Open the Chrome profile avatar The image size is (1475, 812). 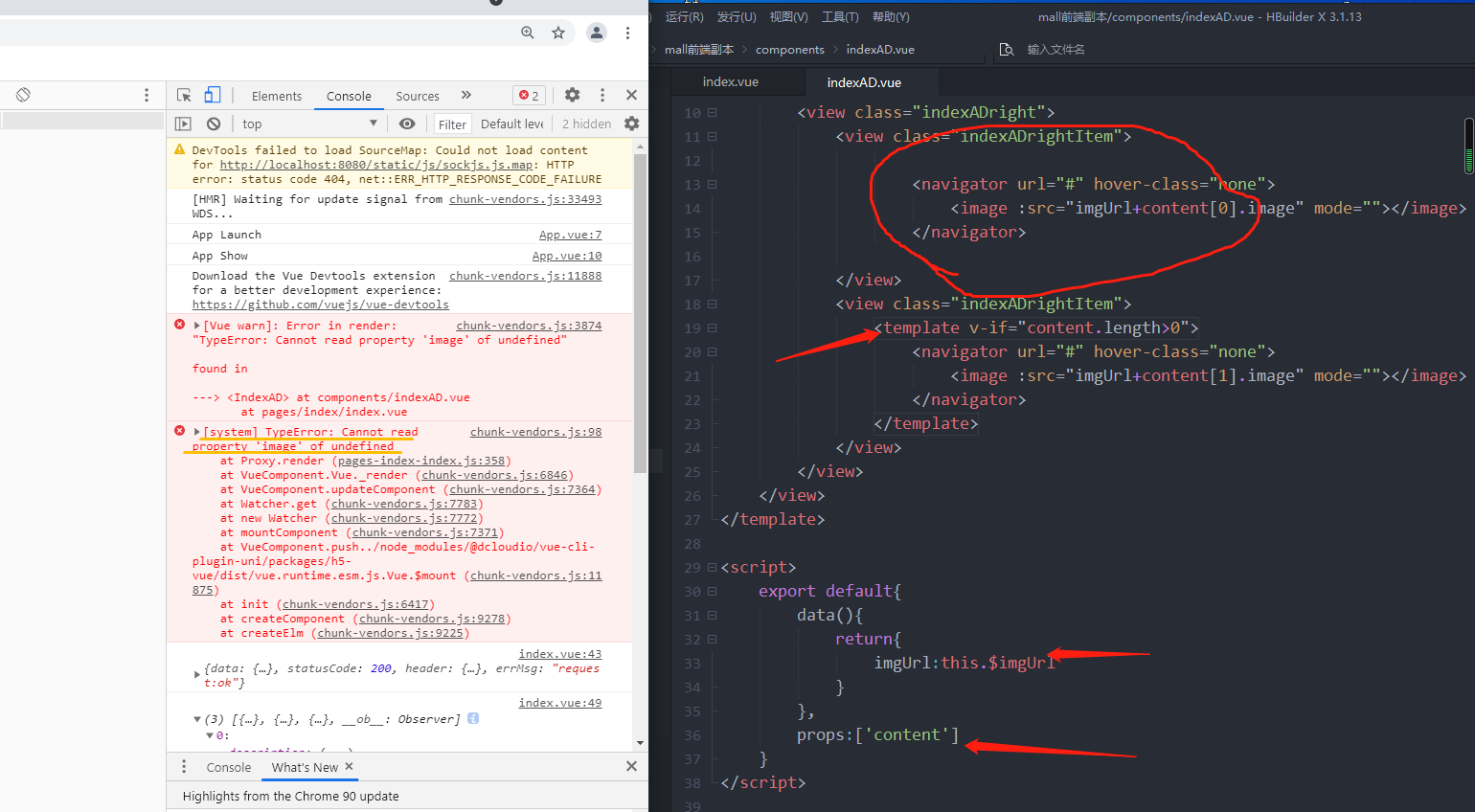point(597,33)
